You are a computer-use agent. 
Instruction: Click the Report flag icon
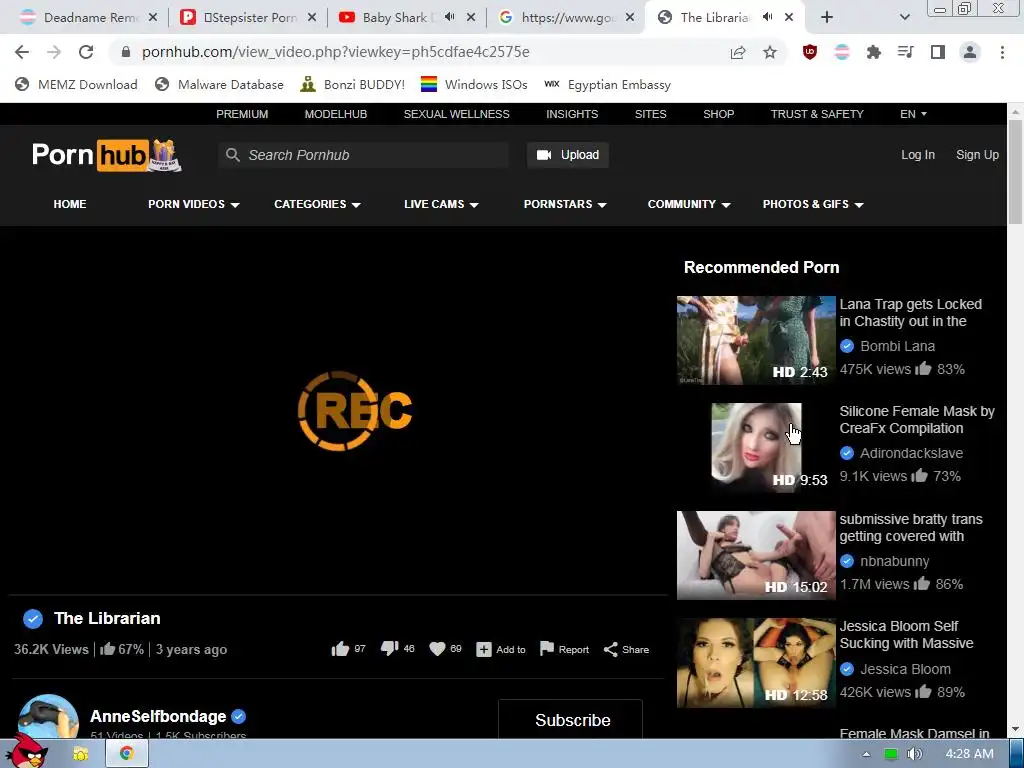coord(547,649)
